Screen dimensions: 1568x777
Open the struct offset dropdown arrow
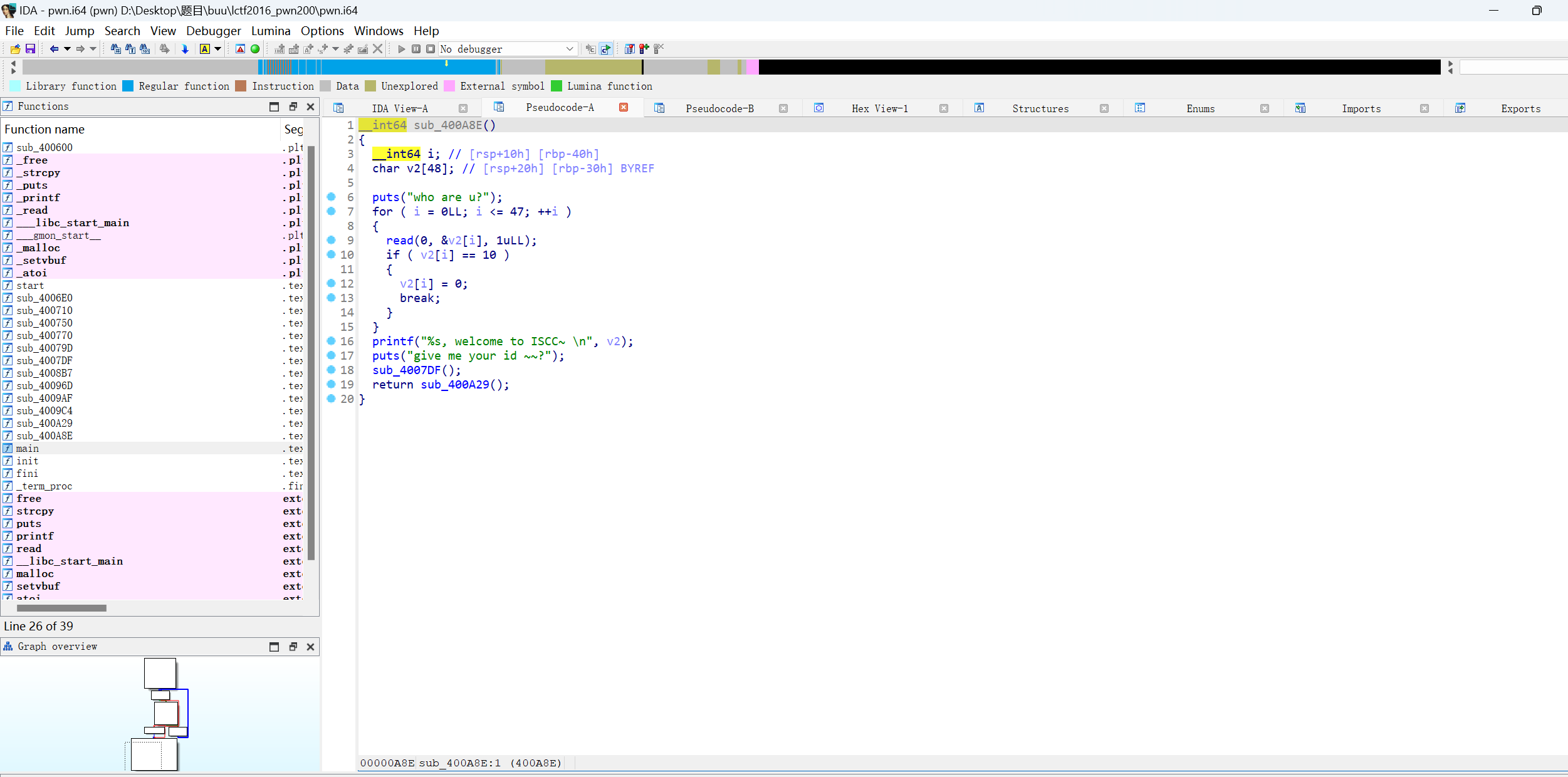[336, 49]
